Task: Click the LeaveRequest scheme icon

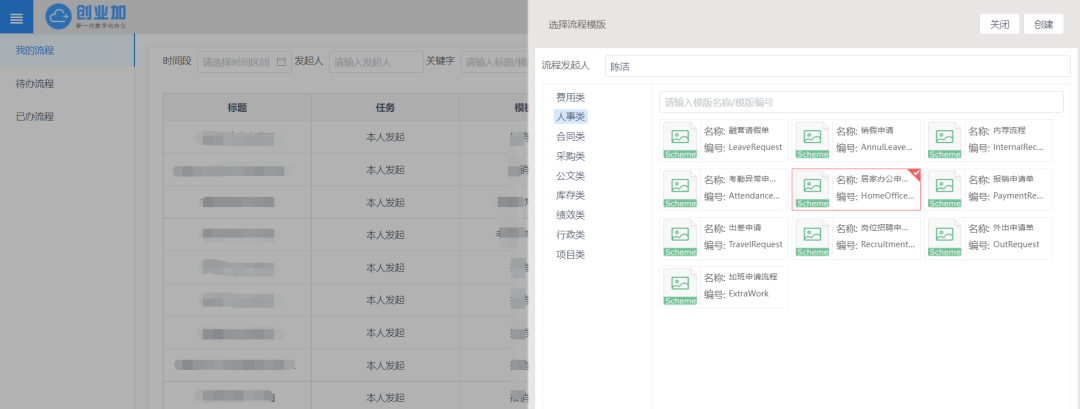Action: tap(680, 139)
